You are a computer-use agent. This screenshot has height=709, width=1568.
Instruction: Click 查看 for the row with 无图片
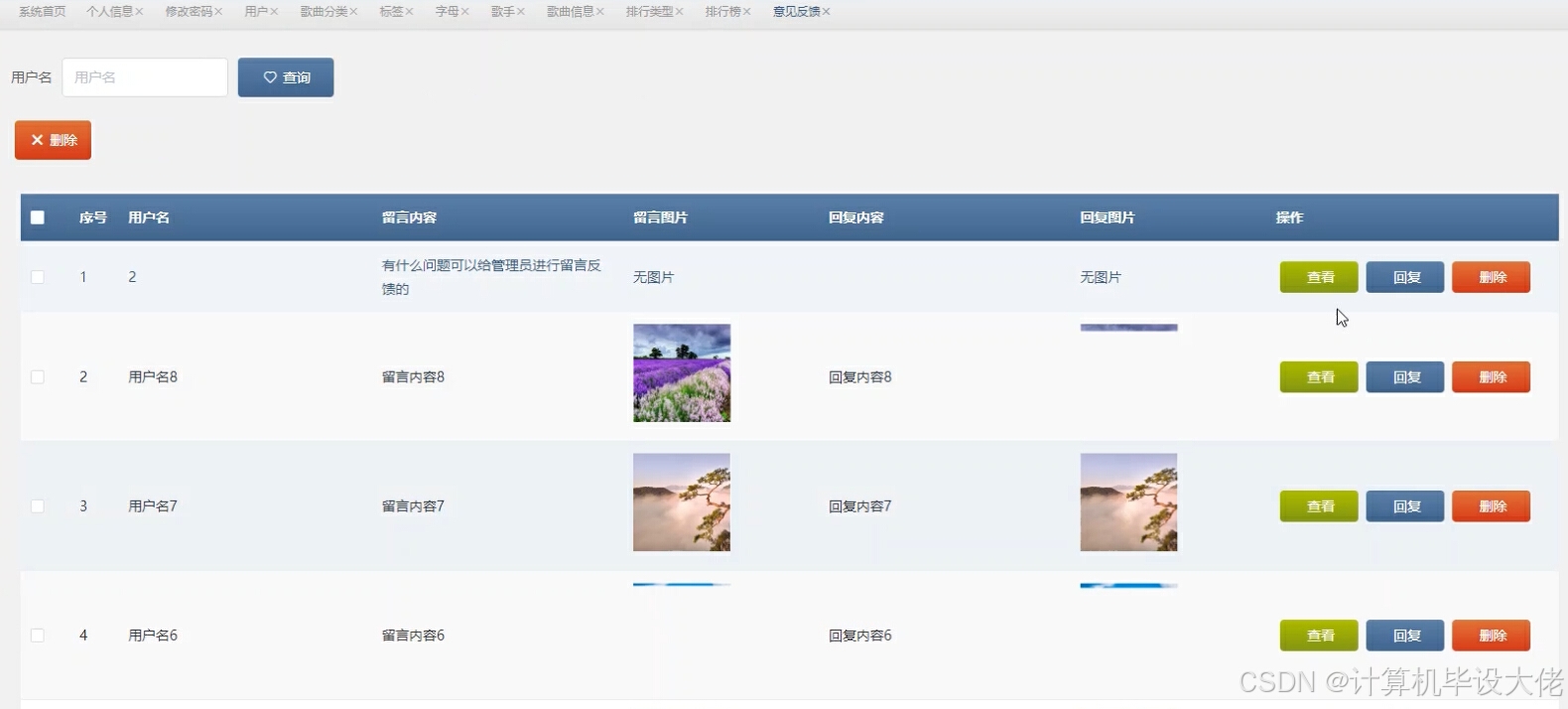[1319, 277]
